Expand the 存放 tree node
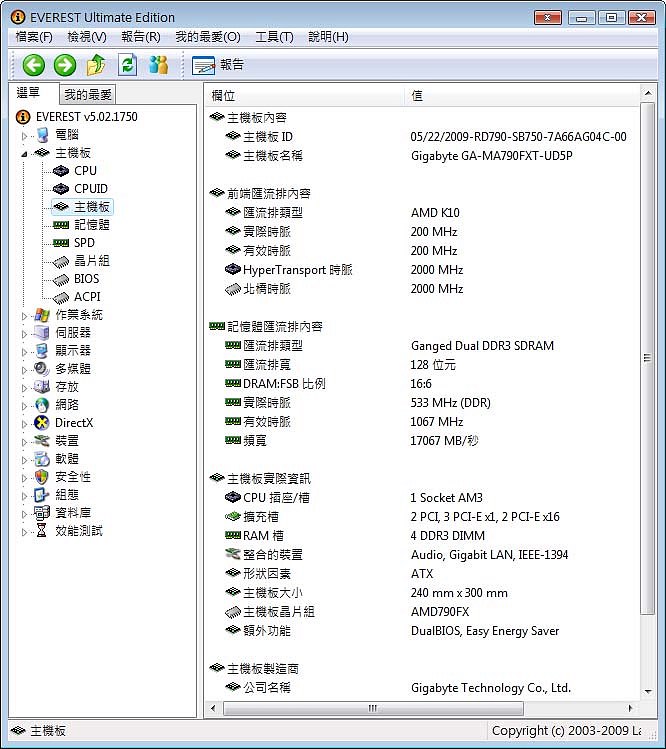This screenshot has width=666, height=749. (24, 388)
